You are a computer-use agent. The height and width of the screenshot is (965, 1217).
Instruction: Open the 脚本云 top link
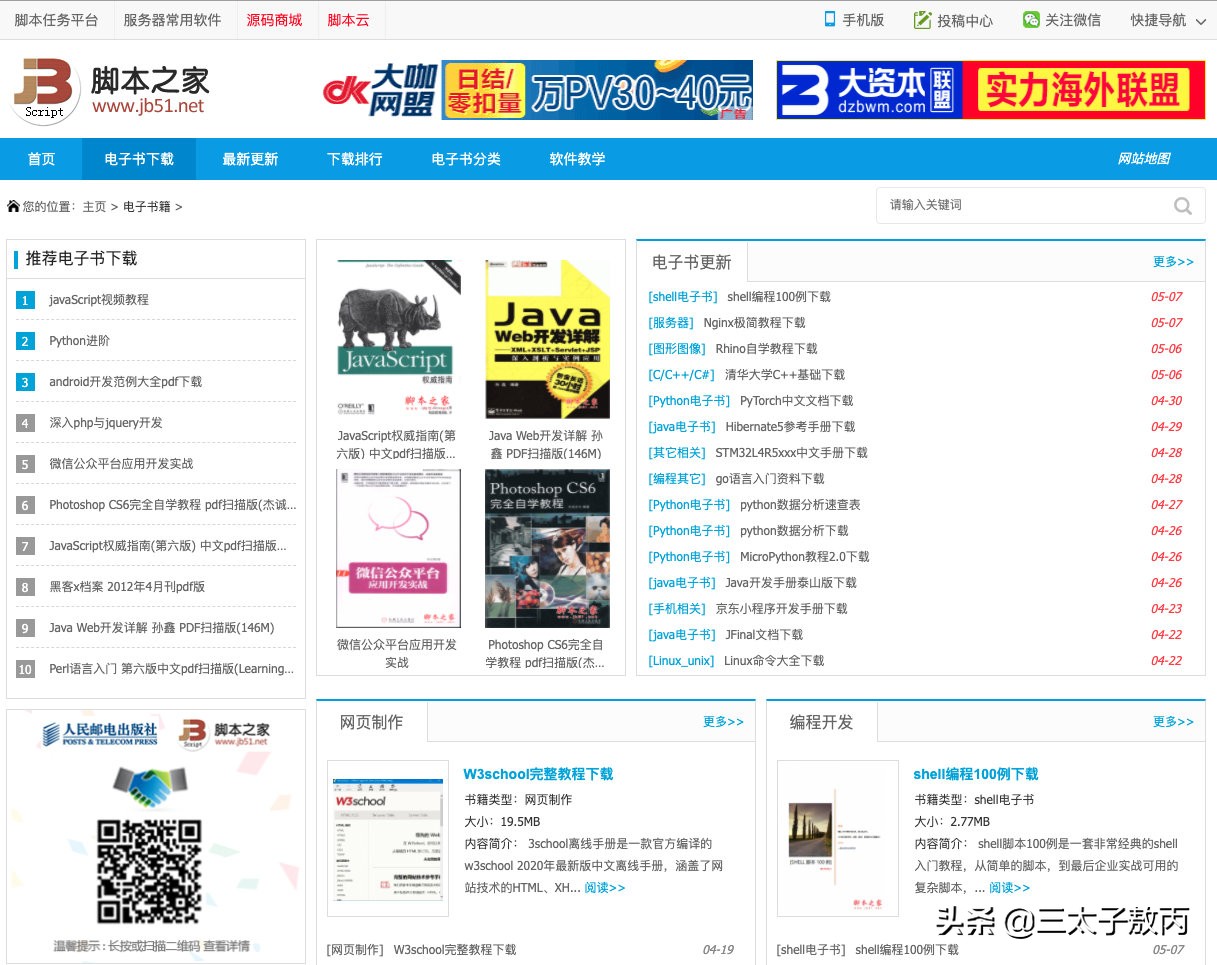pos(348,20)
